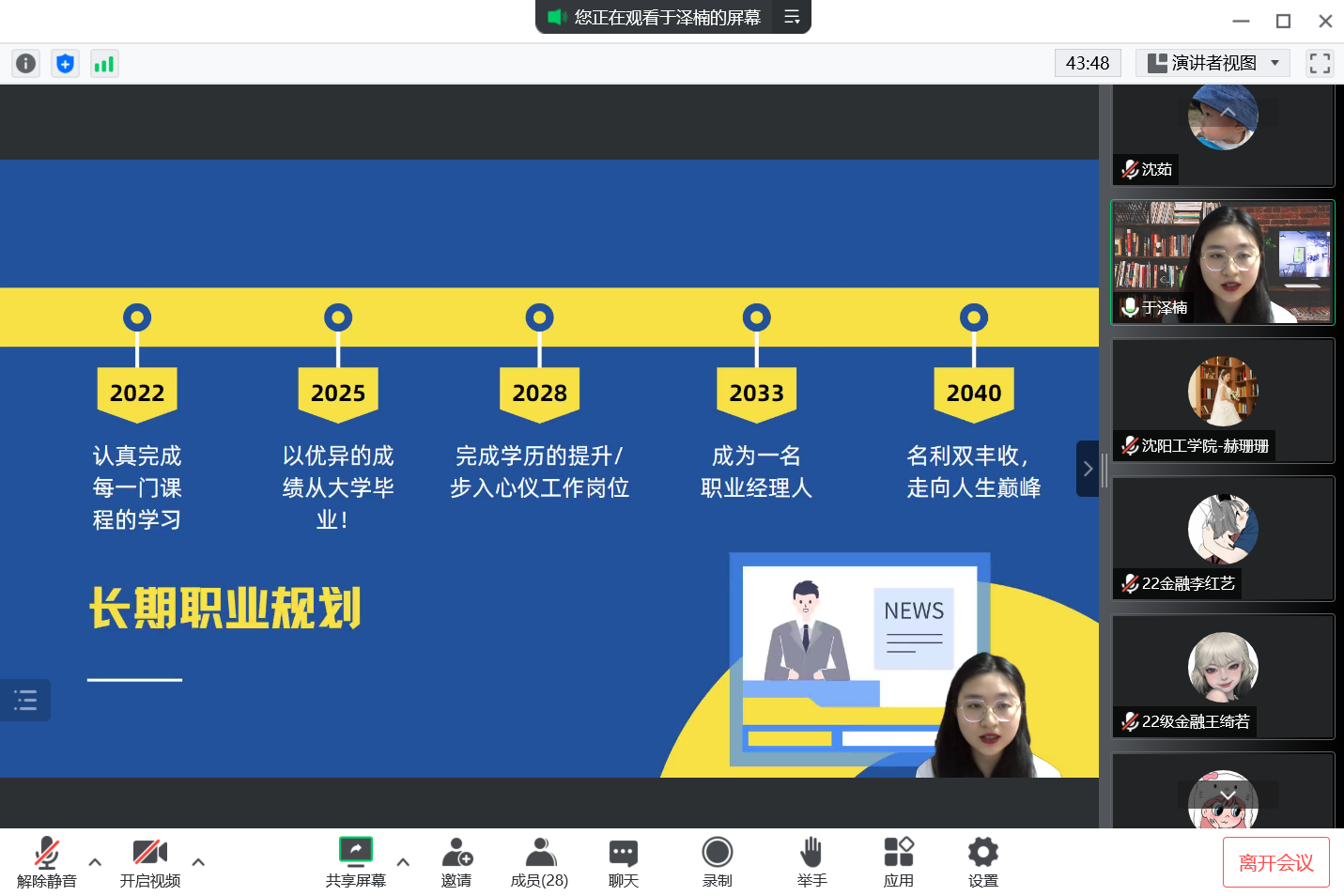Screen dimensions: 1344x896
Task: Open members list (28)
Action: (x=539, y=862)
